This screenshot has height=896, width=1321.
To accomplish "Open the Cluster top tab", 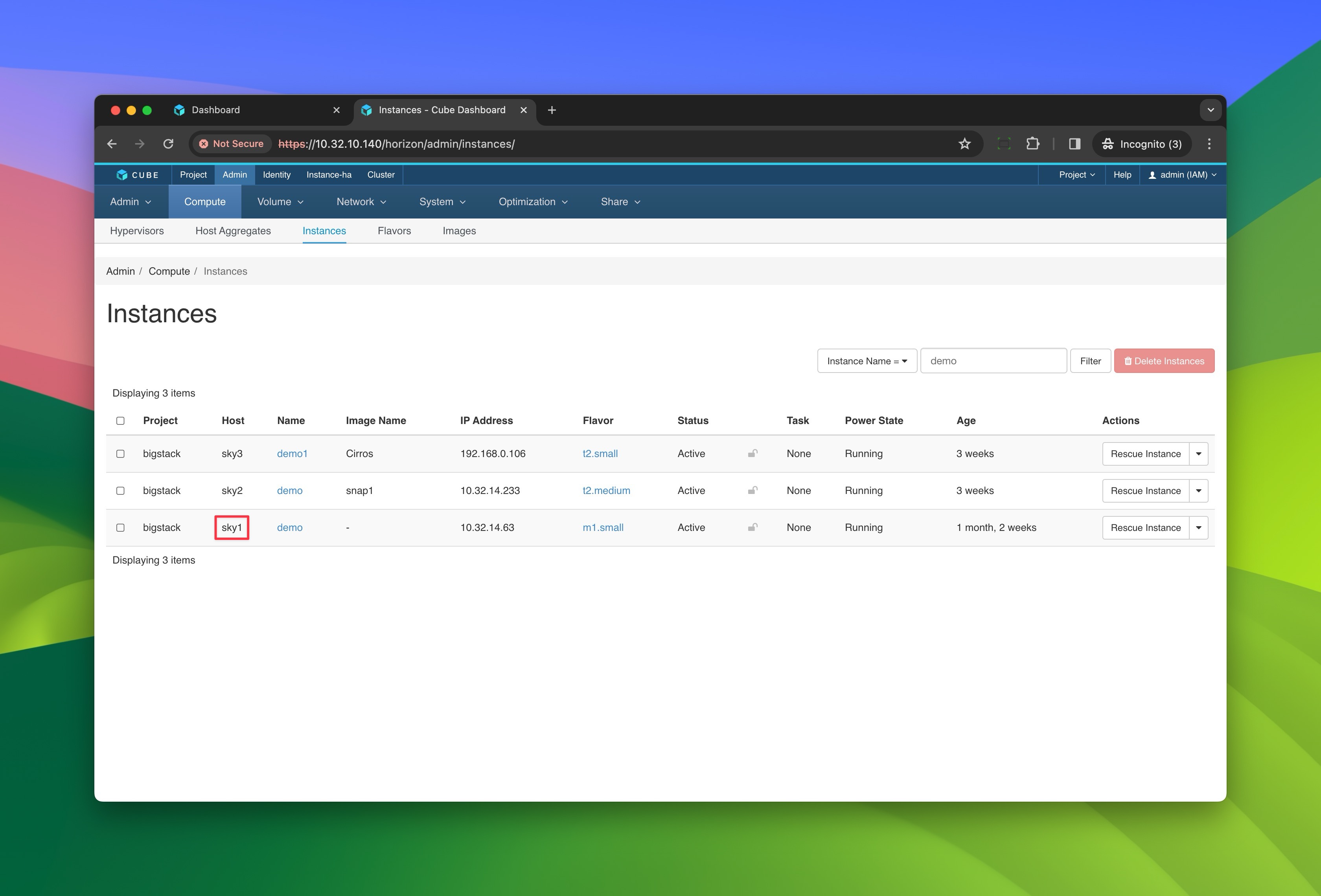I will click(381, 175).
